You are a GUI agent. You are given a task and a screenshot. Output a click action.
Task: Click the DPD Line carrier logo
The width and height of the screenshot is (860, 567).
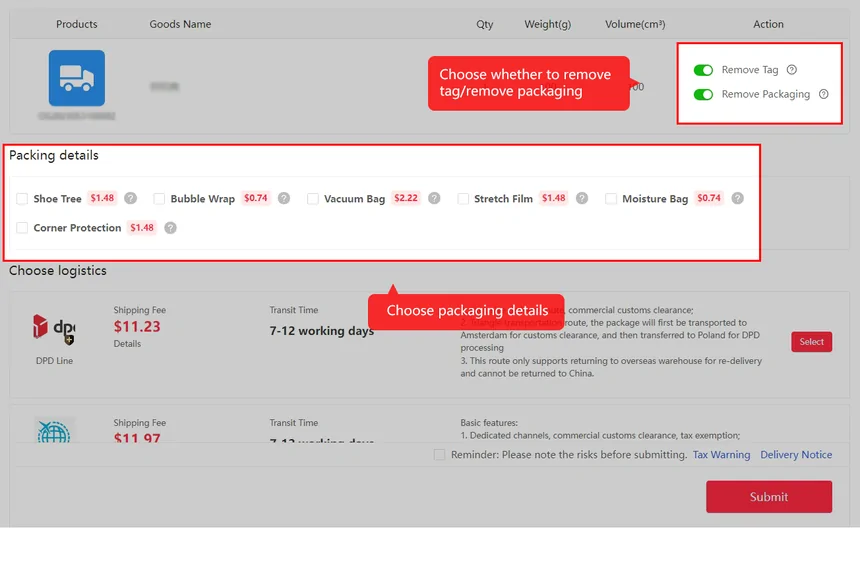(54, 330)
